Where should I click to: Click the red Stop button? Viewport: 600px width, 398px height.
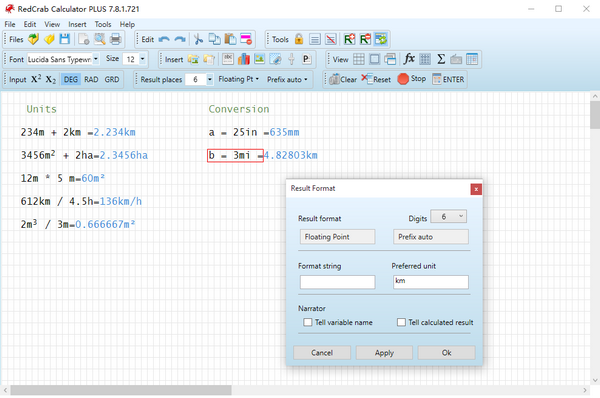412,79
